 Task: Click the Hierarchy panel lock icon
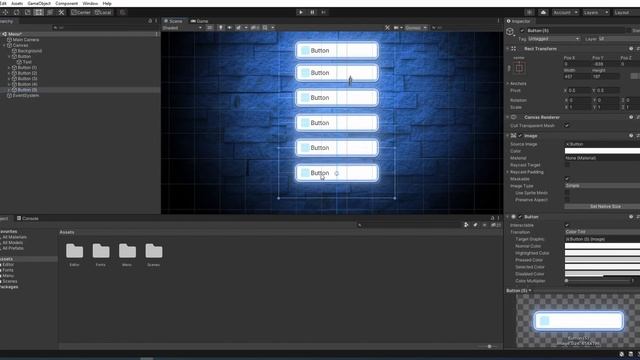click(x=150, y=21)
